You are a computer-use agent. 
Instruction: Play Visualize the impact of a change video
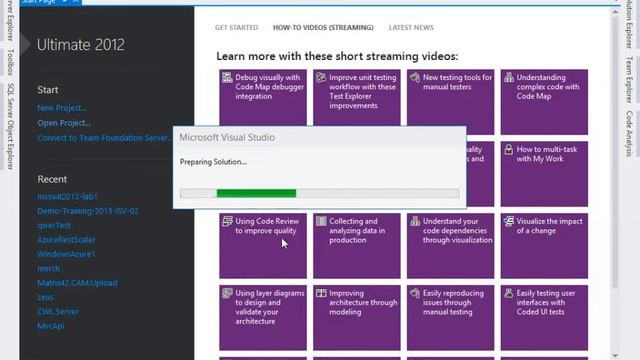tap(544, 246)
